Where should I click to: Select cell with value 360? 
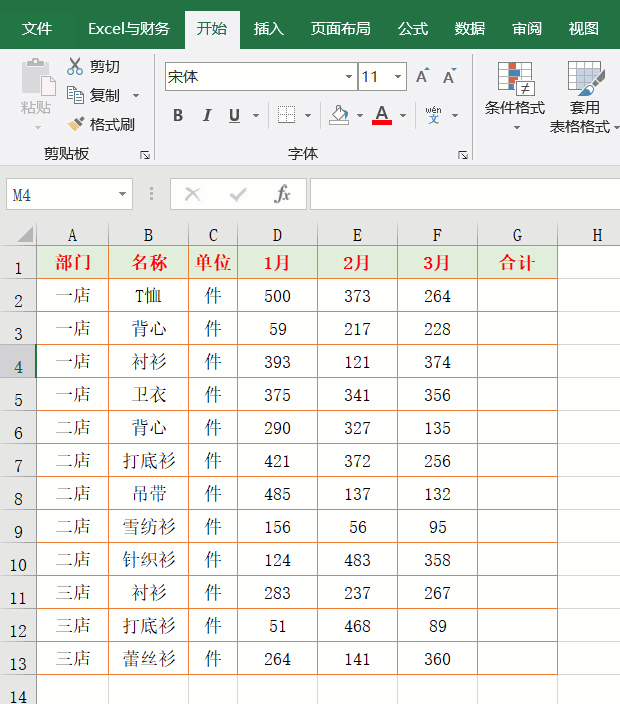coord(437,658)
